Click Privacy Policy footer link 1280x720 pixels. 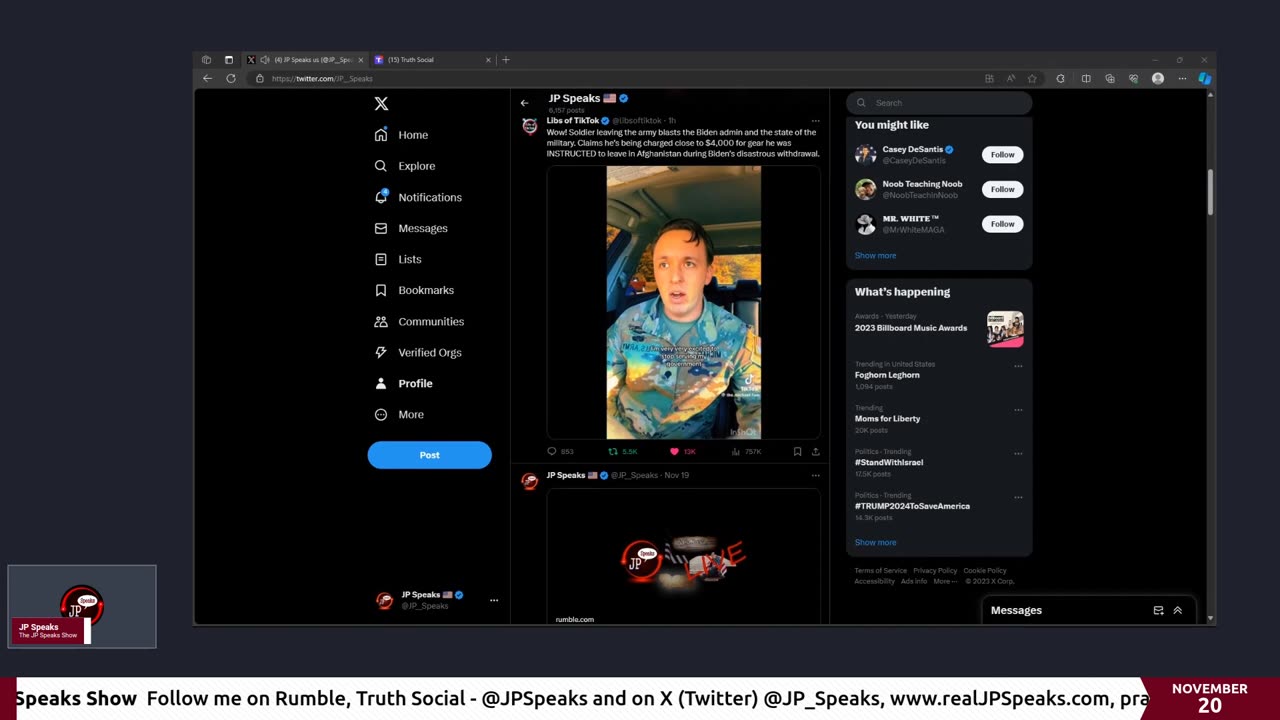click(x=935, y=570)
